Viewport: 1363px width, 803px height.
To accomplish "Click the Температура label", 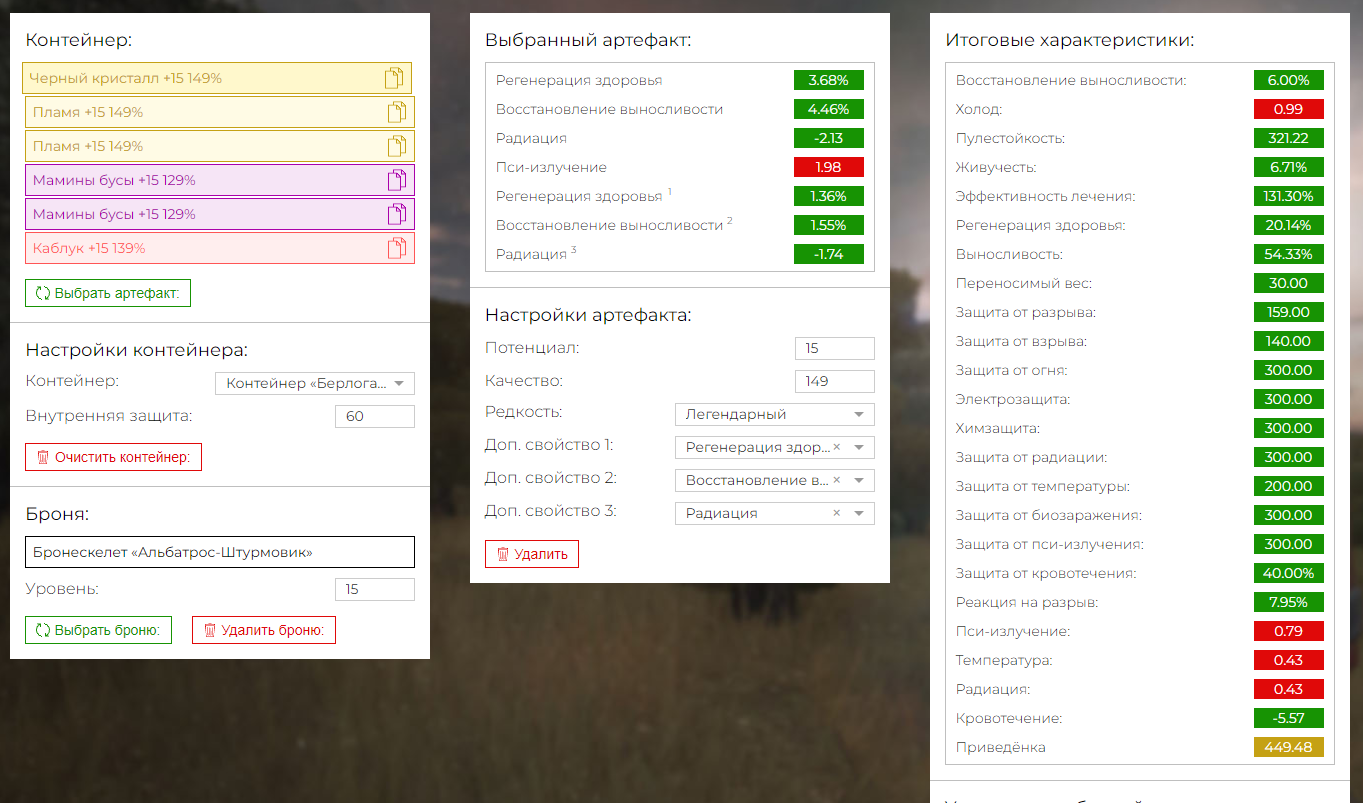I will click(x=1005, y=660).
